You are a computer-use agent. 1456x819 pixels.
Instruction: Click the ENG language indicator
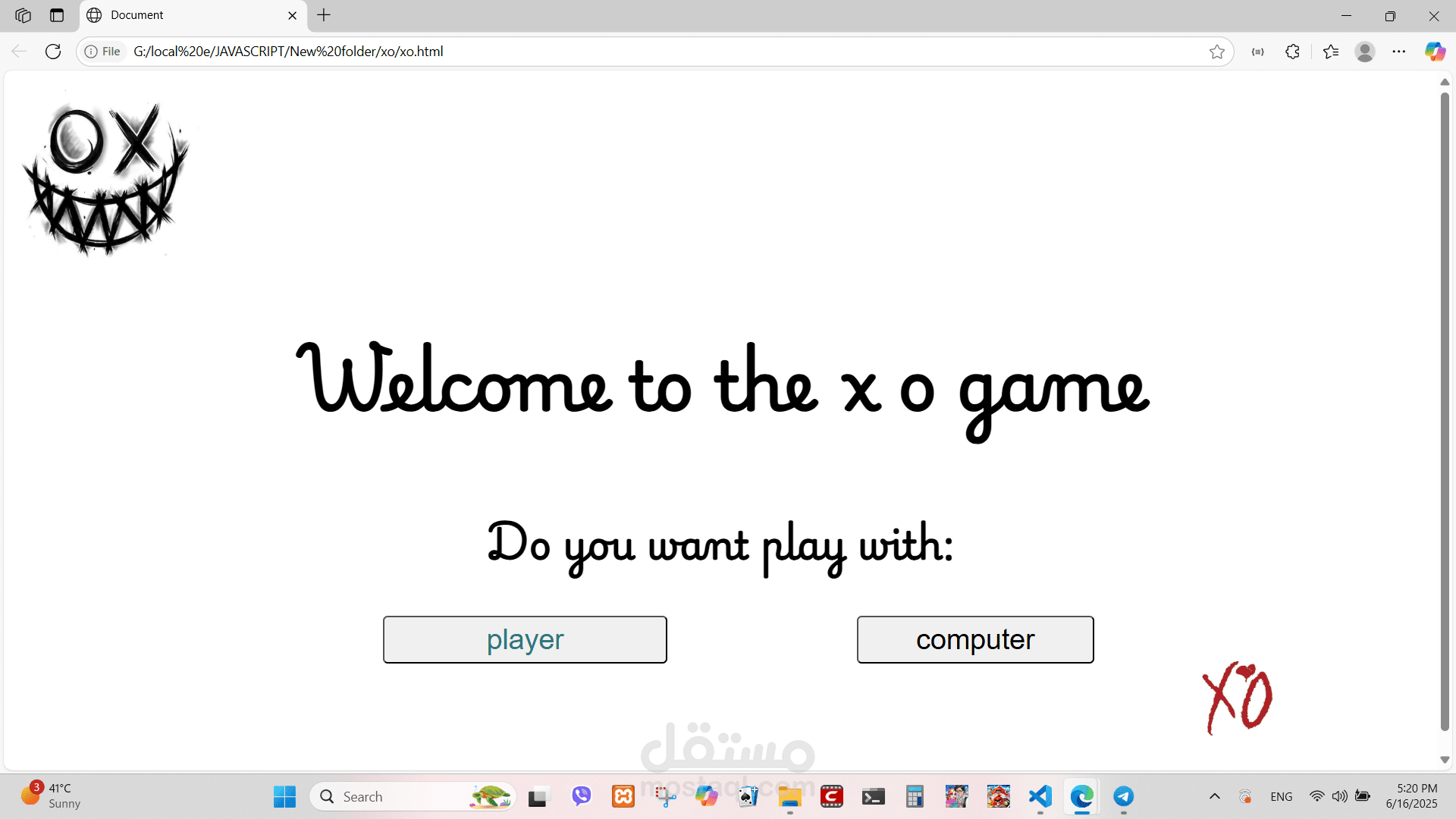pos(1282,796)
